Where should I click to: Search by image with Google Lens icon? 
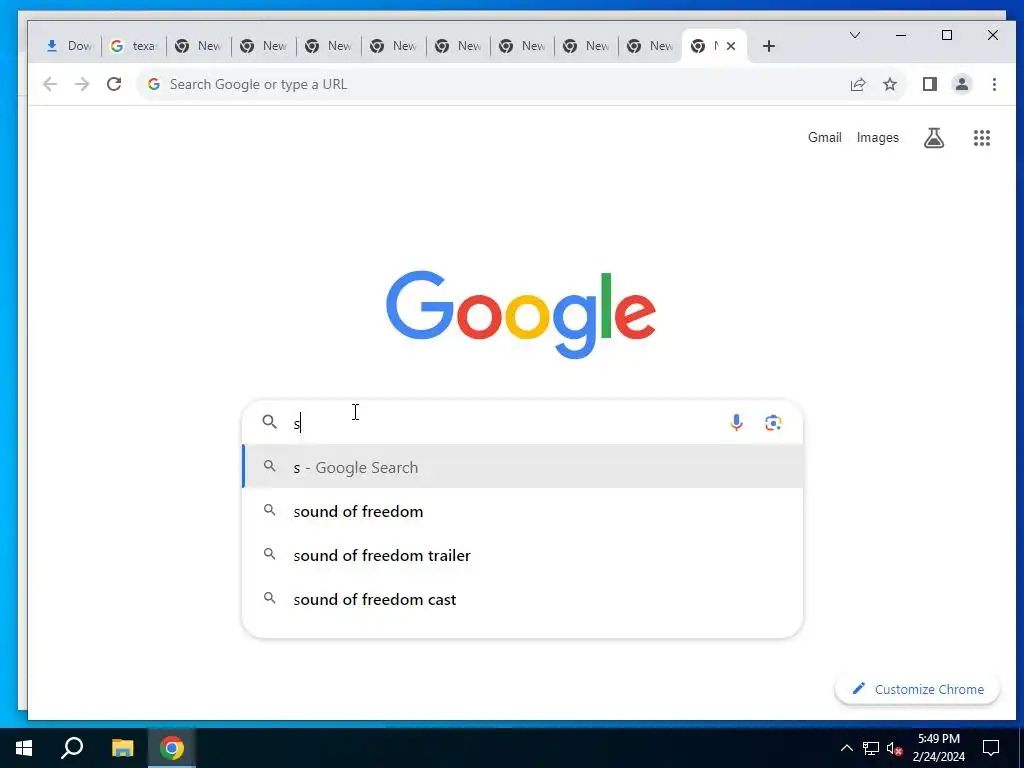(773, 423)
